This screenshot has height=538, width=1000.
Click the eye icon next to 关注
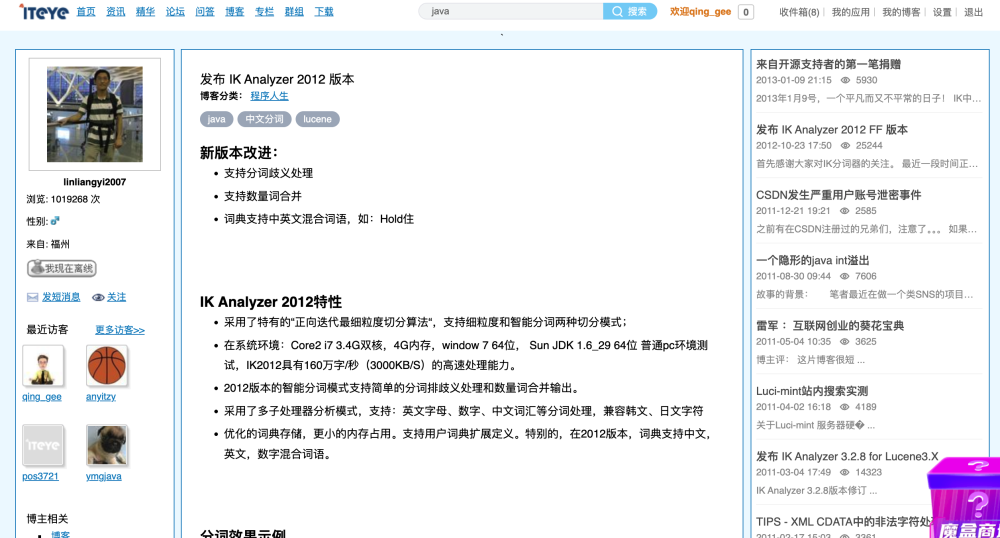click(x=98, y=297)
